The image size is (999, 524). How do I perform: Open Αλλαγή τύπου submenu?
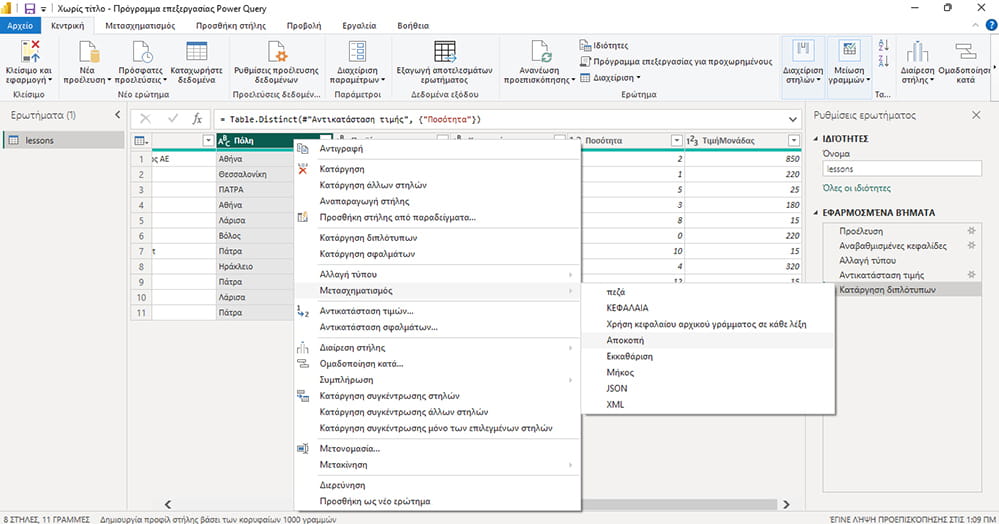pos(437,274)
